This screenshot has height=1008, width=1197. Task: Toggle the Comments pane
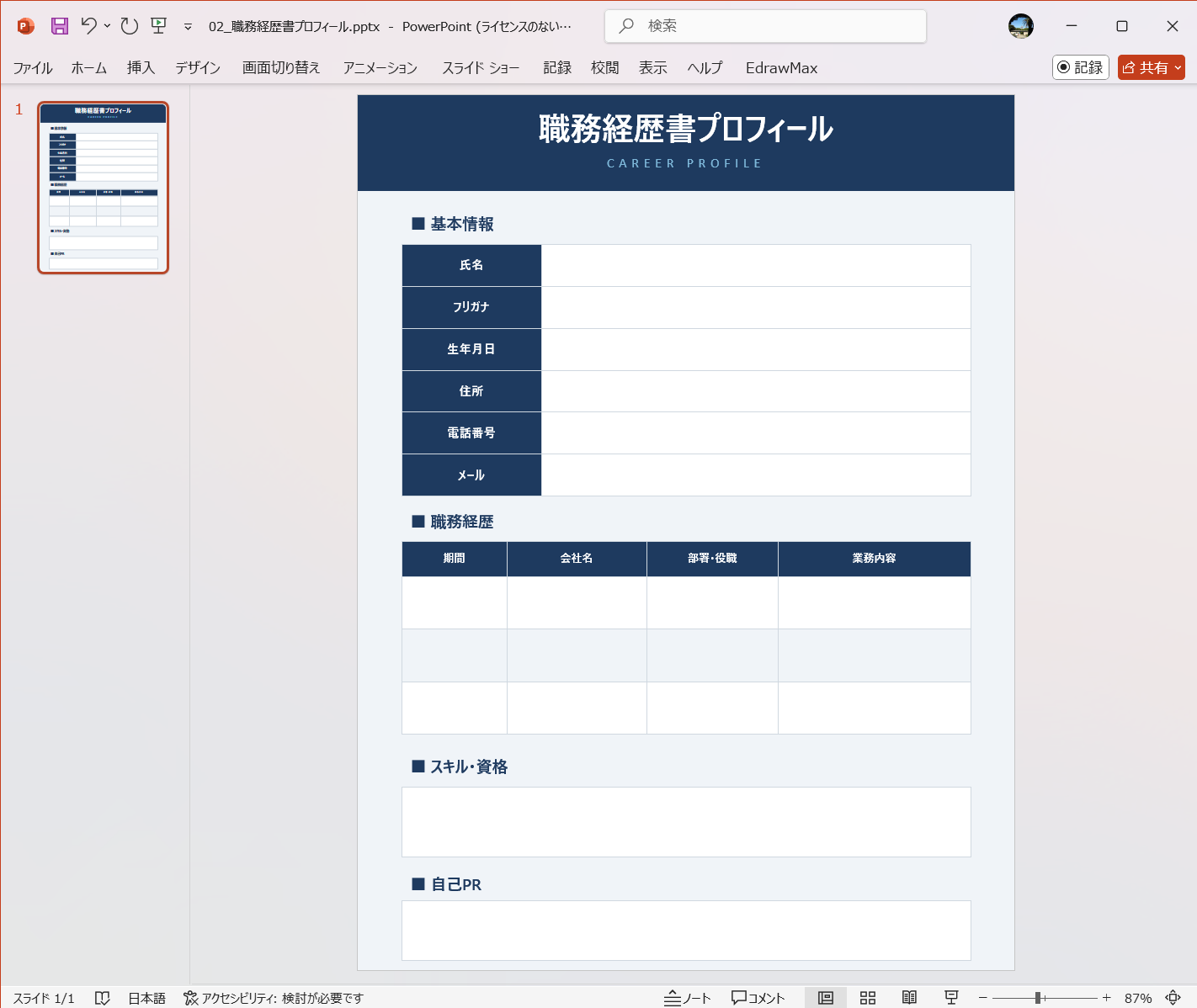pyautogui.click(x=758, y=997)
